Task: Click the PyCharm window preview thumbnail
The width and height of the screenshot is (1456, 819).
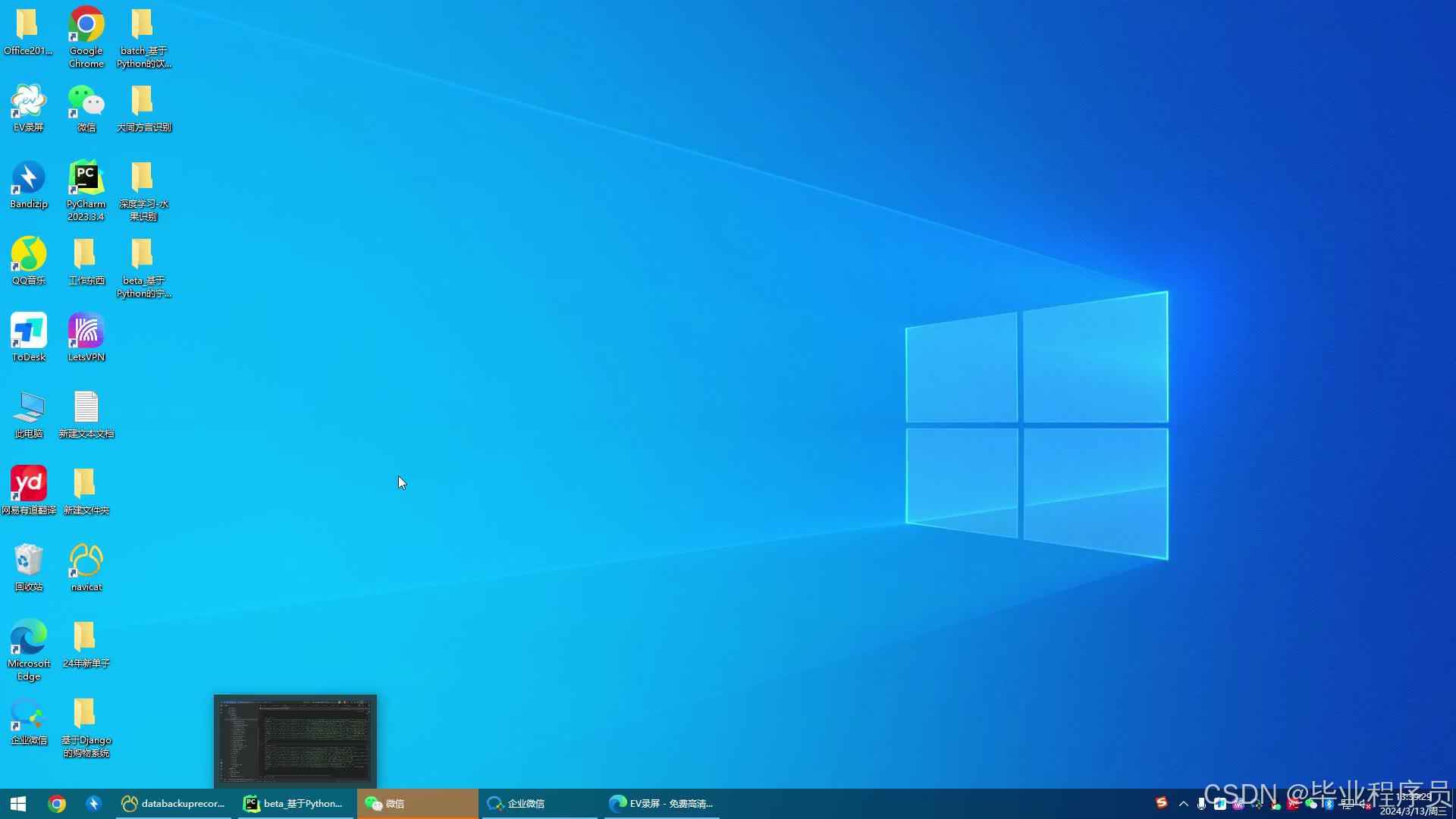Action: [295, 741]
